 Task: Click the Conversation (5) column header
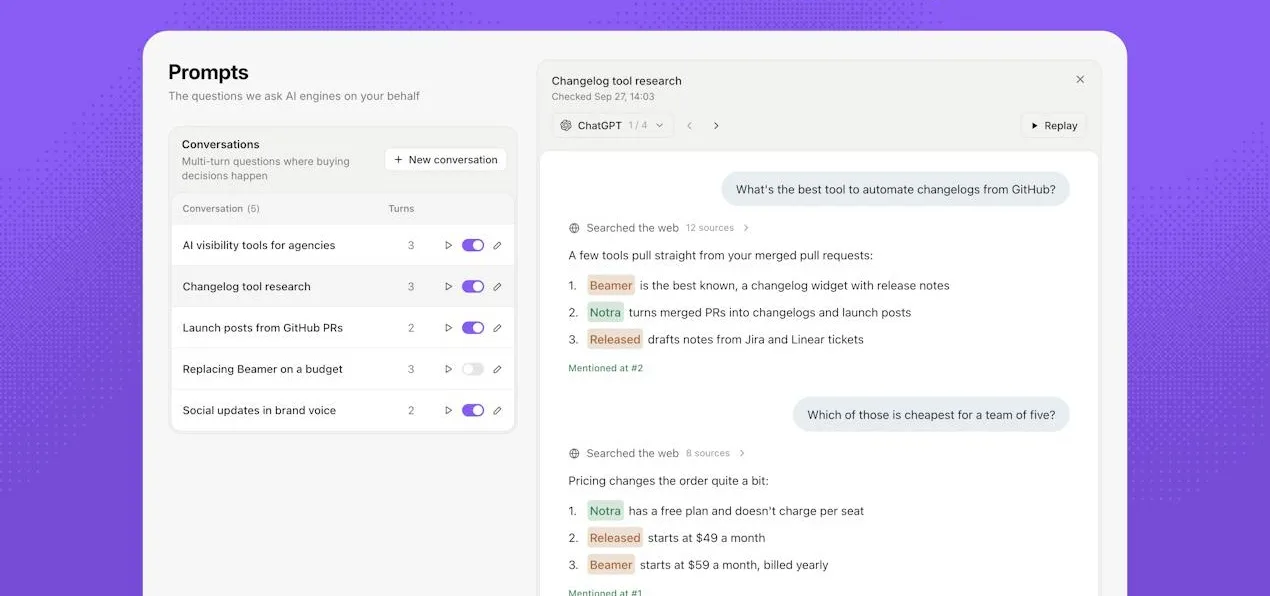pos(221,209)
